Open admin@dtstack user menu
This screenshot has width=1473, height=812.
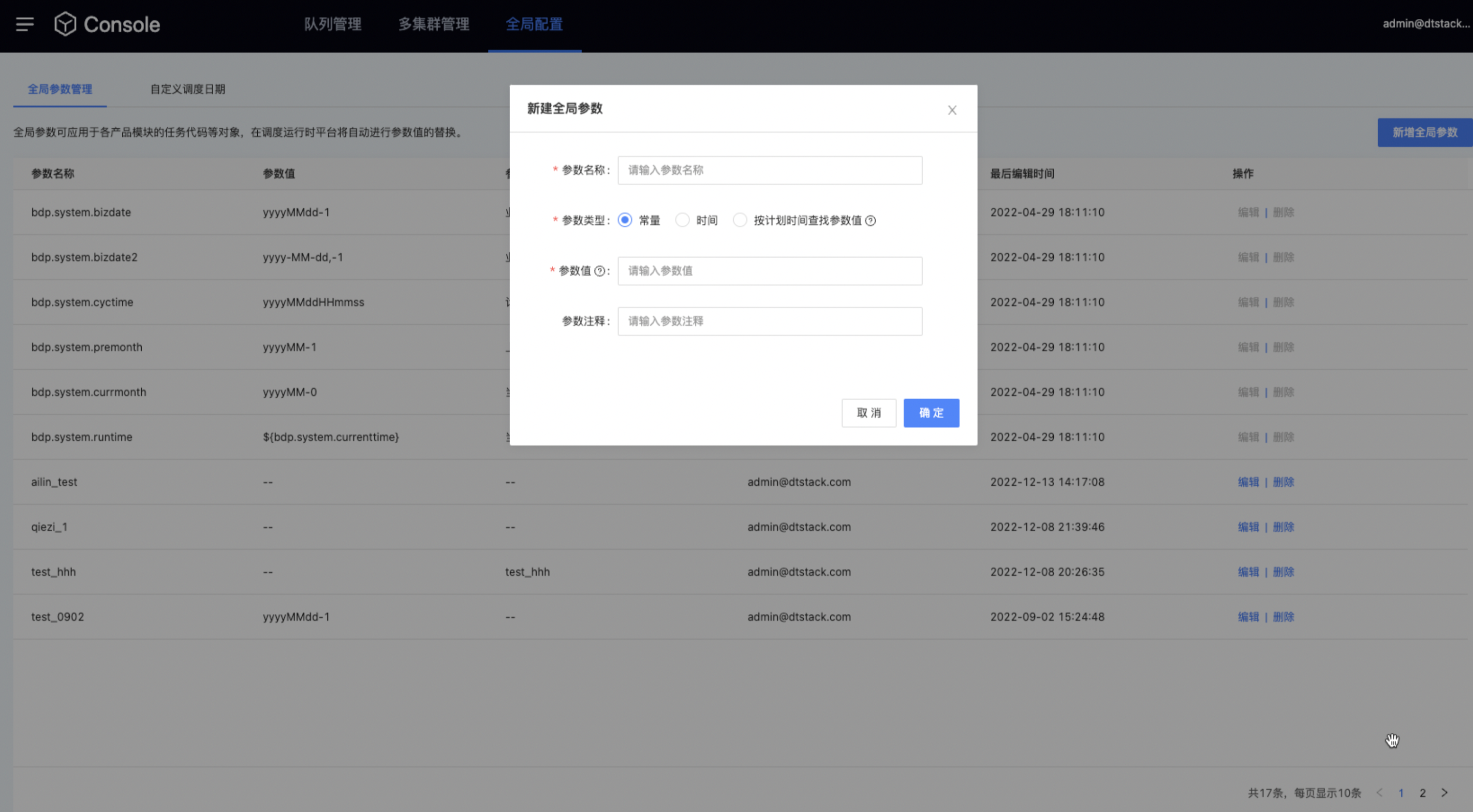pos(1426,23)
